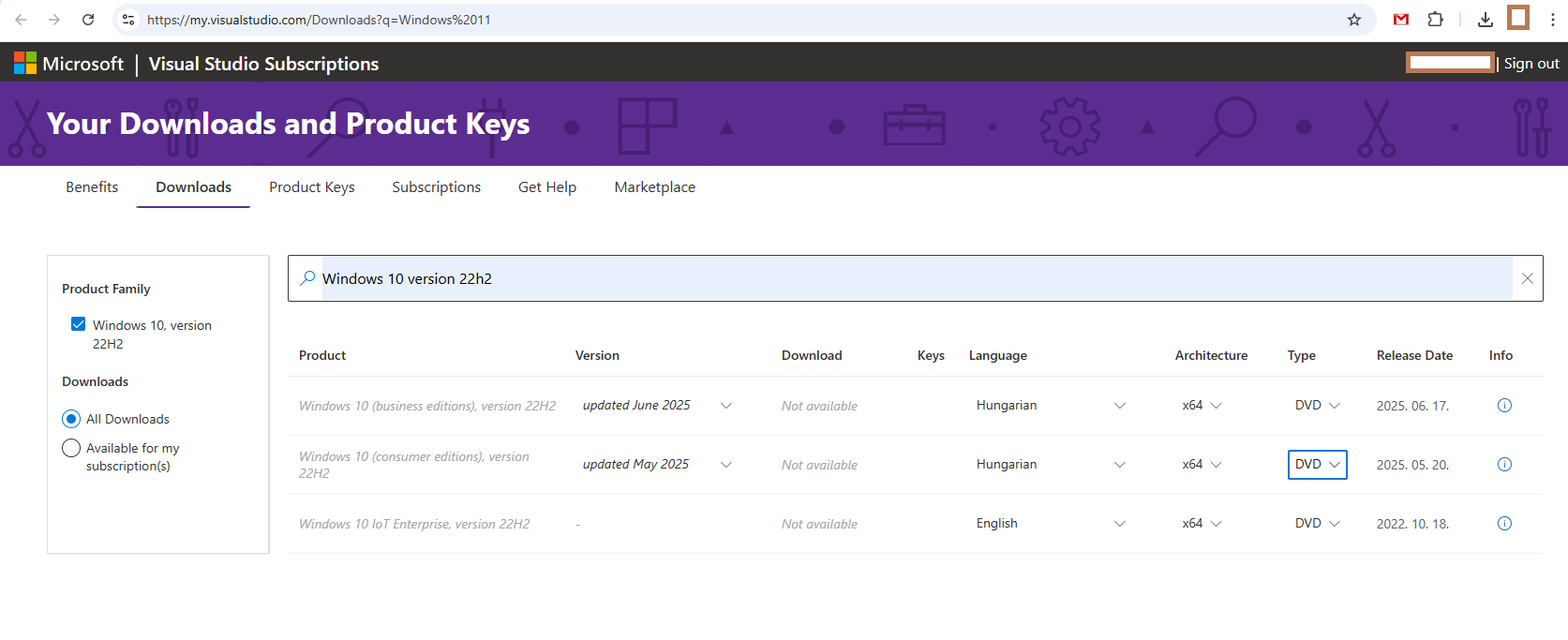View site information icon in address bar
Screen dimensions: 1568x640
[128, 20]
